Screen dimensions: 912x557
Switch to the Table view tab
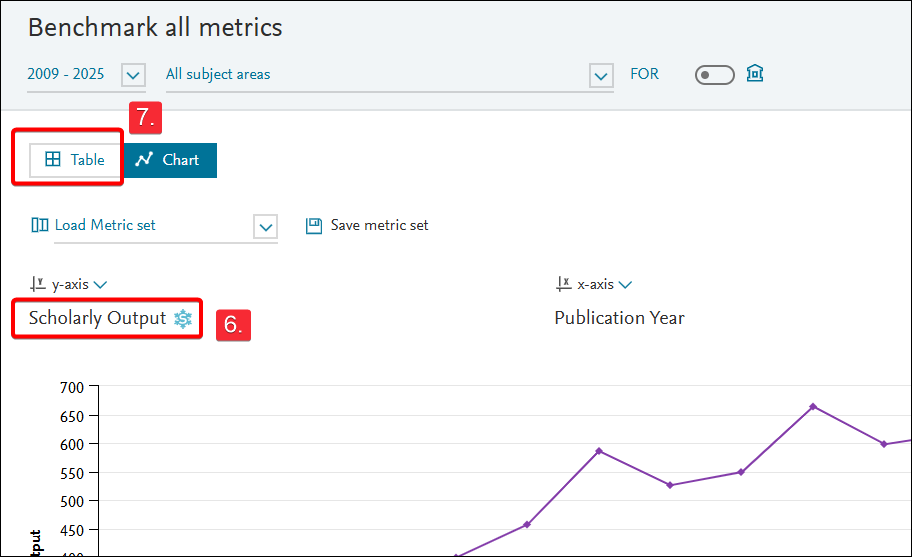tap(75, 160)
